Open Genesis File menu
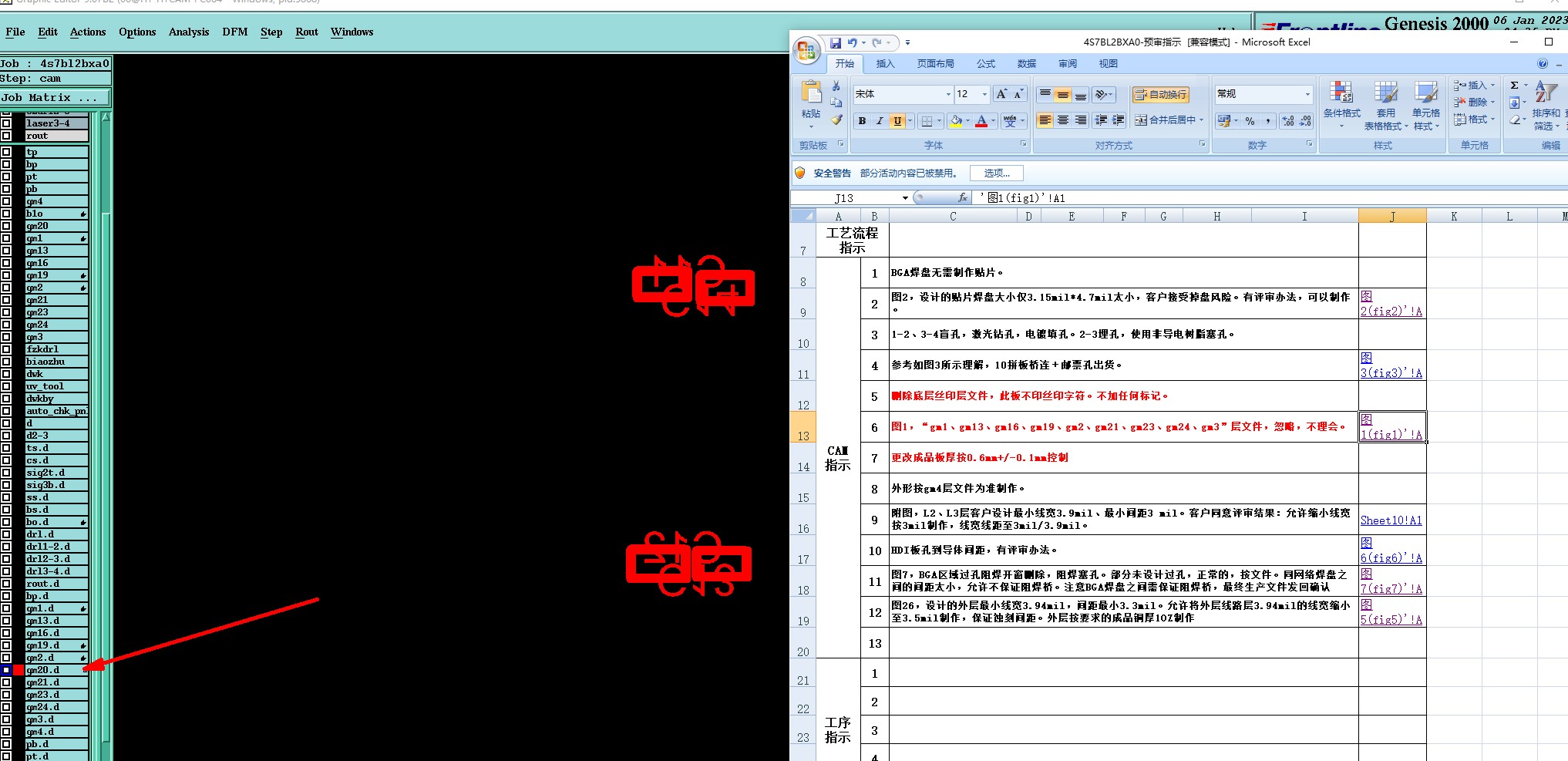Image resolution: width=1568 pixels, height=761 pixels. pos(15,32)
